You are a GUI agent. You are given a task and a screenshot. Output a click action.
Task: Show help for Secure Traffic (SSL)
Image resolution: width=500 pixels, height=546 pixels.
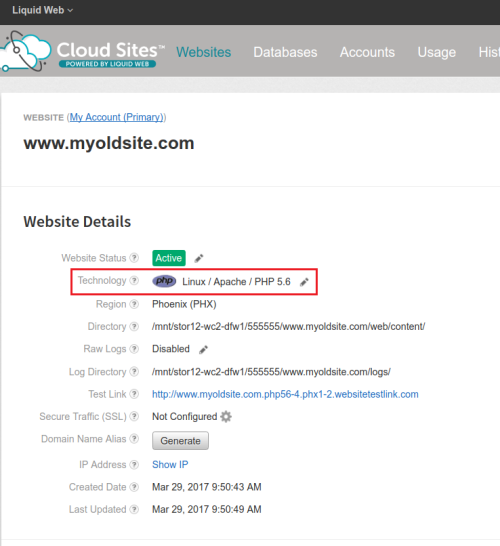(x=134, y=416)
